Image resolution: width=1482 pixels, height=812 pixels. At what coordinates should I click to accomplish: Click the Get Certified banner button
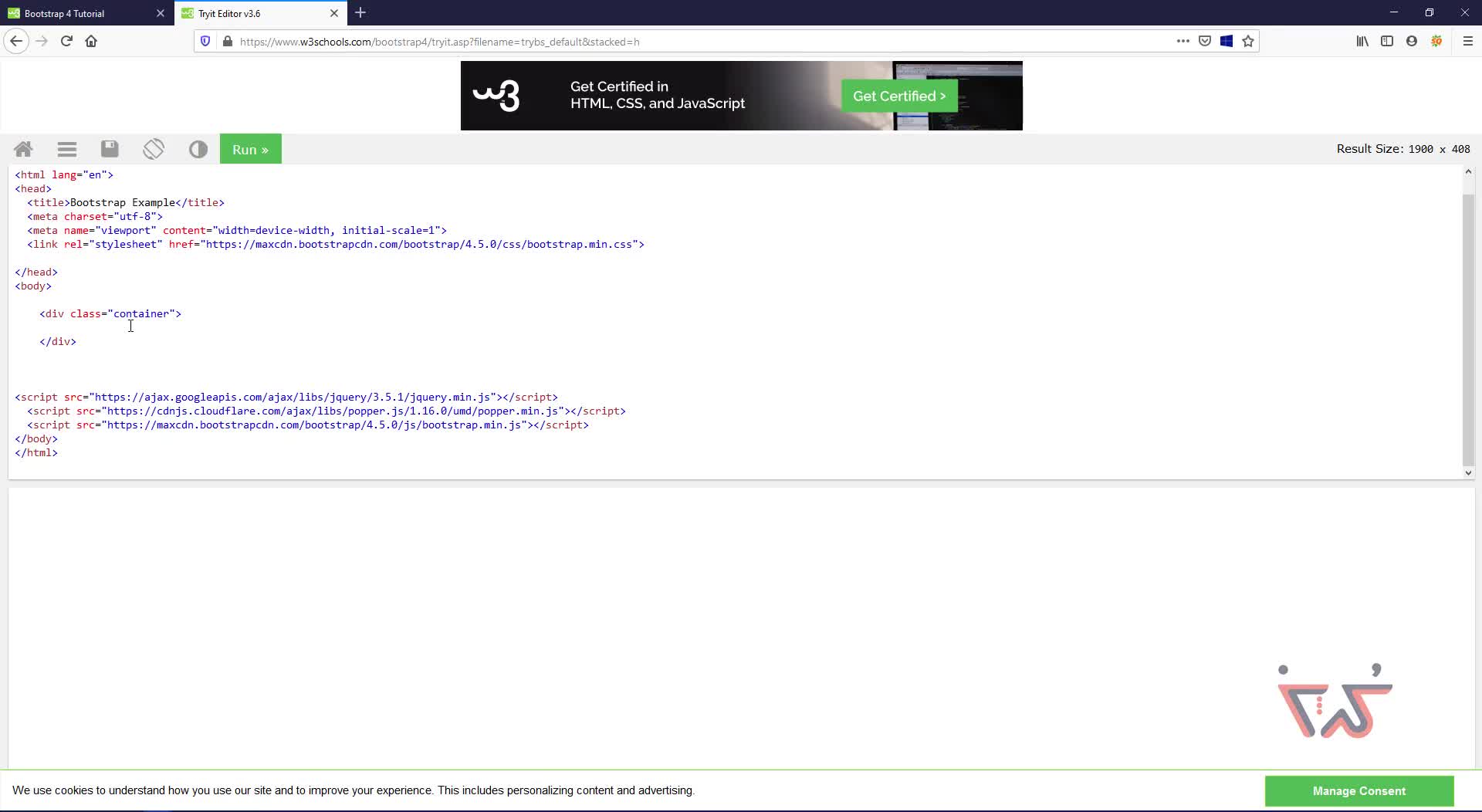[899, 96]
